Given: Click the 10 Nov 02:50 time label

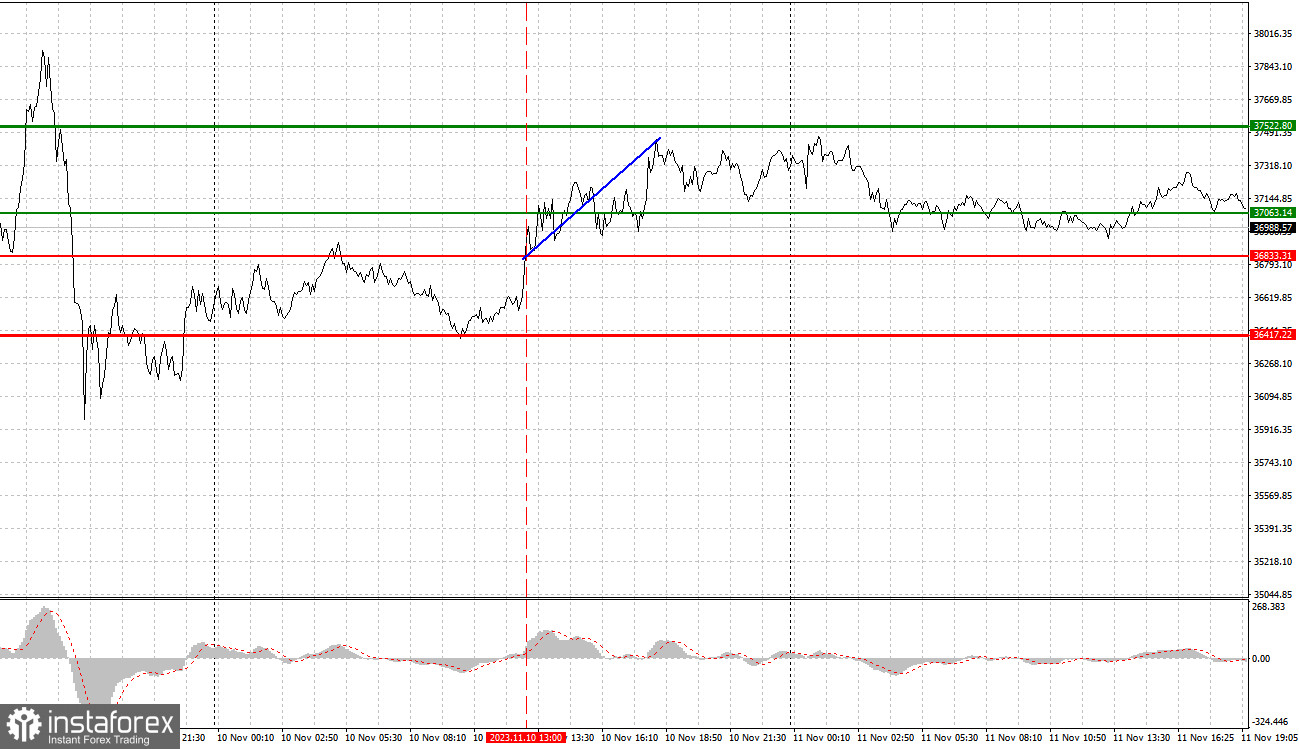Looking at the screenshot, I should pos(311,737).
